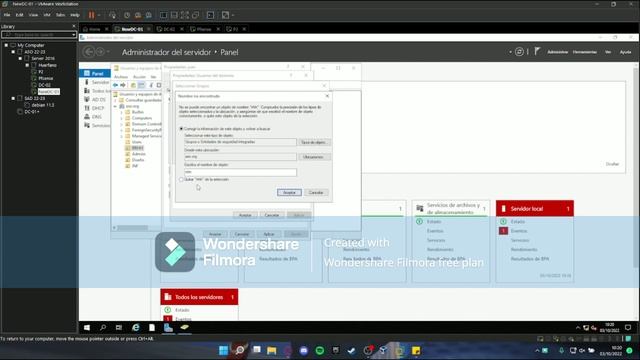Open the VMware View menu
640x360 pixels.
[x=33, y=15]
